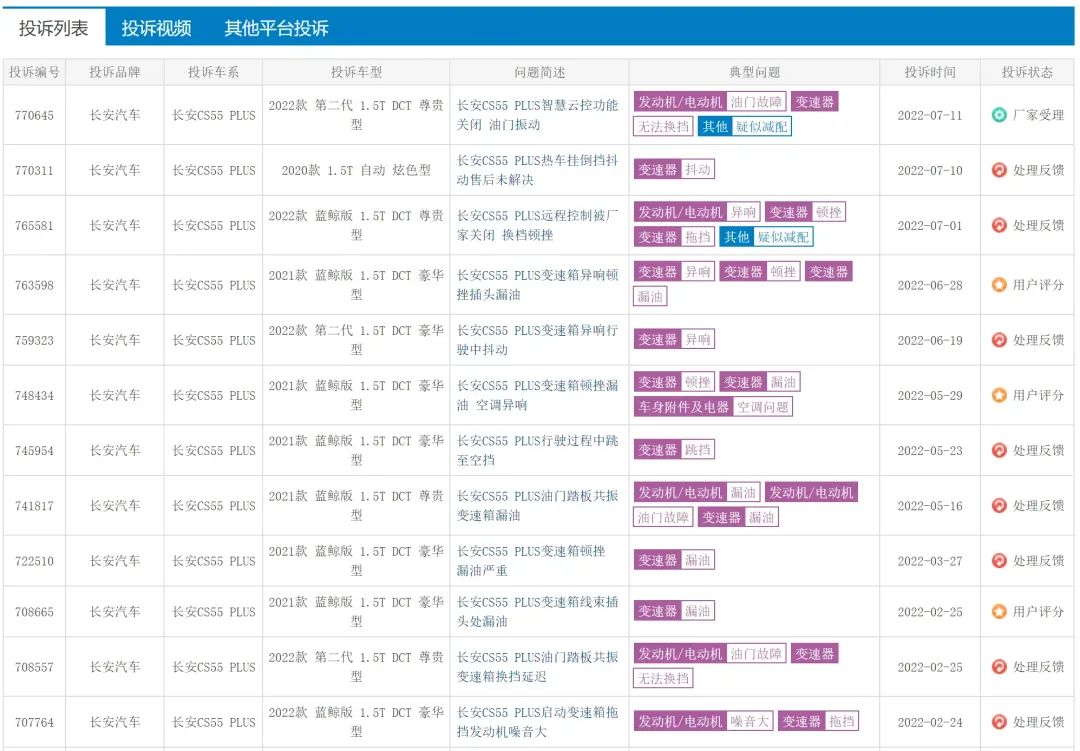Click the date 2022-02-24

click(x=930, y=721)
